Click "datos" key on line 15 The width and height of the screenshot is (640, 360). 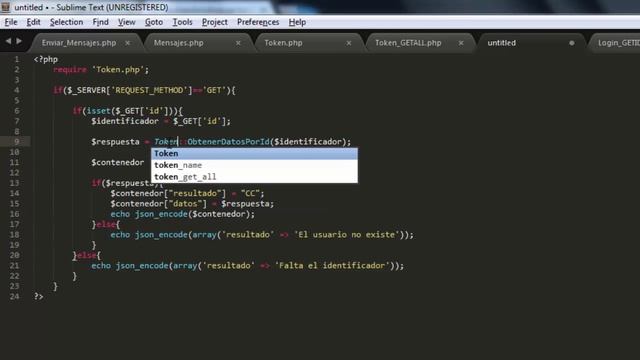click(185, 204)
